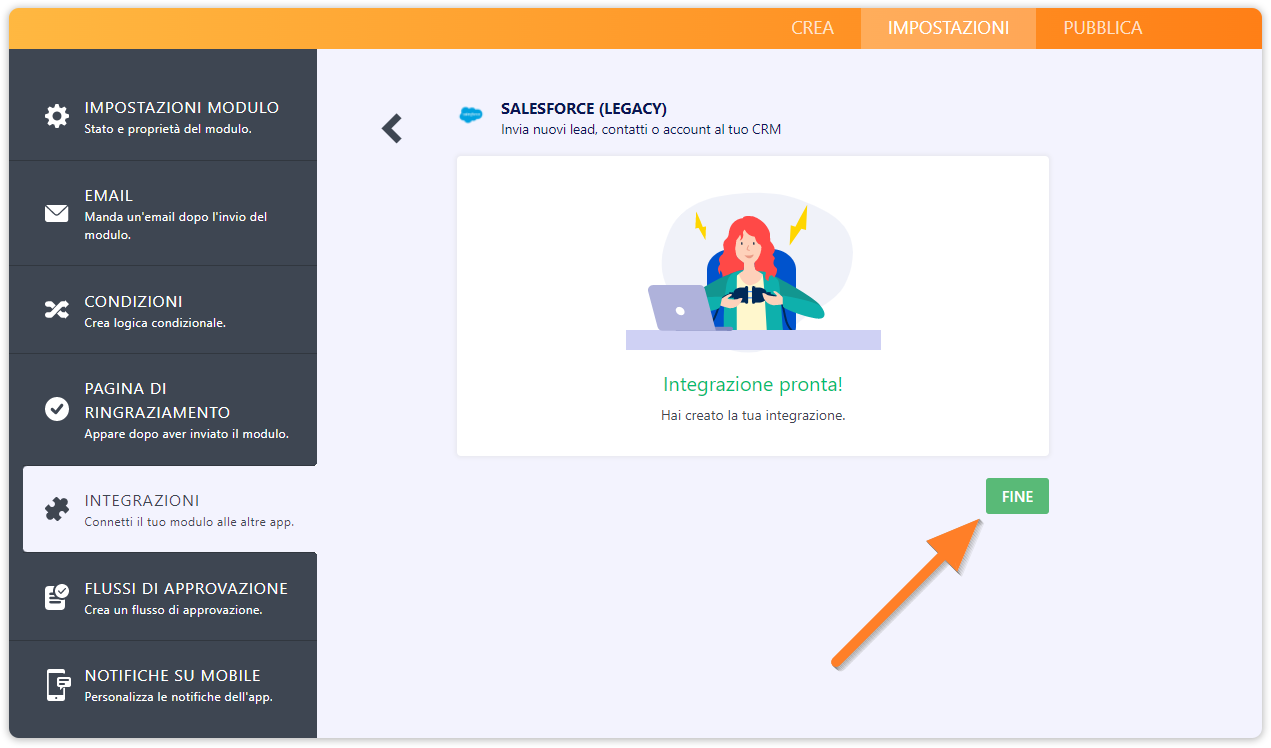Click 'Connetti il tuo modulo alle altre app.'
Screen dimensions: 1271x748
189,522
